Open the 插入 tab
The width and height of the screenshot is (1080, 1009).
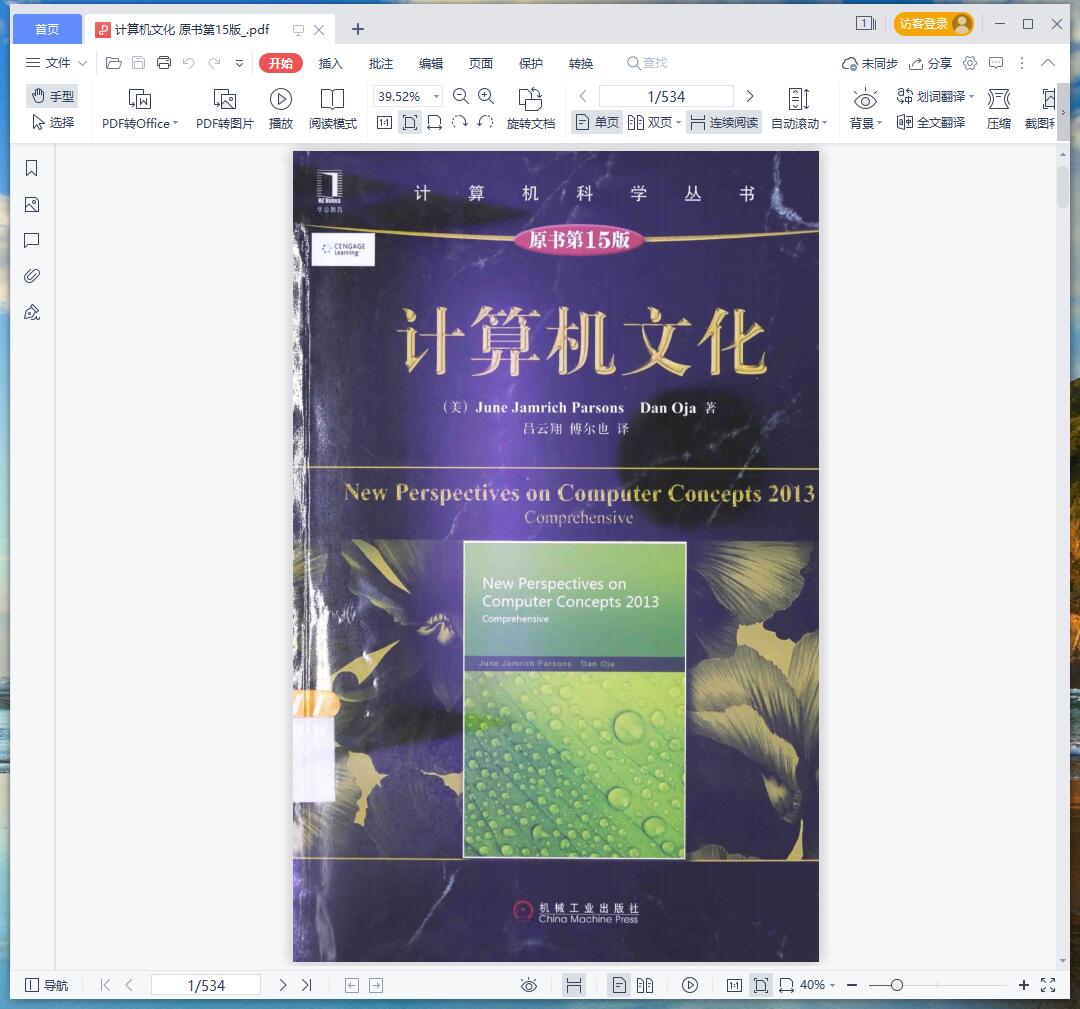pyautogui.click(x=331, y=63)
